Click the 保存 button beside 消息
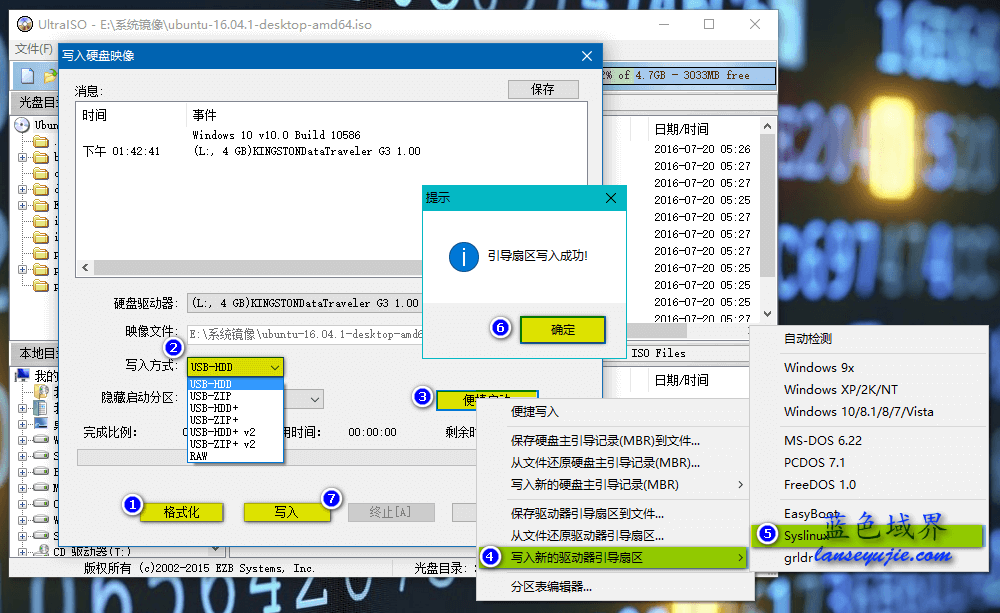 [543, 89]
